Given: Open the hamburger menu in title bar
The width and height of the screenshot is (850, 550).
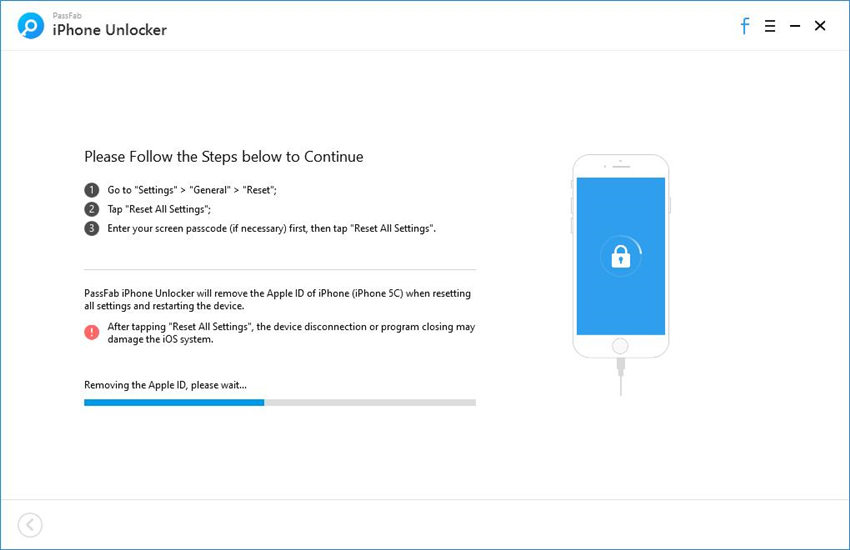Looking at the screenshot, I should [x=770, y=26].
